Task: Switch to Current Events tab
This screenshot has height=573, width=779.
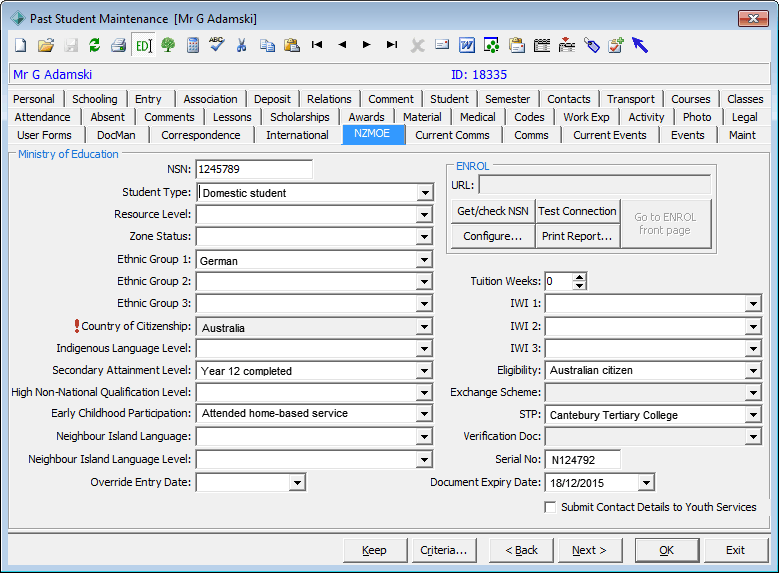Action: (x=610, y=135)
